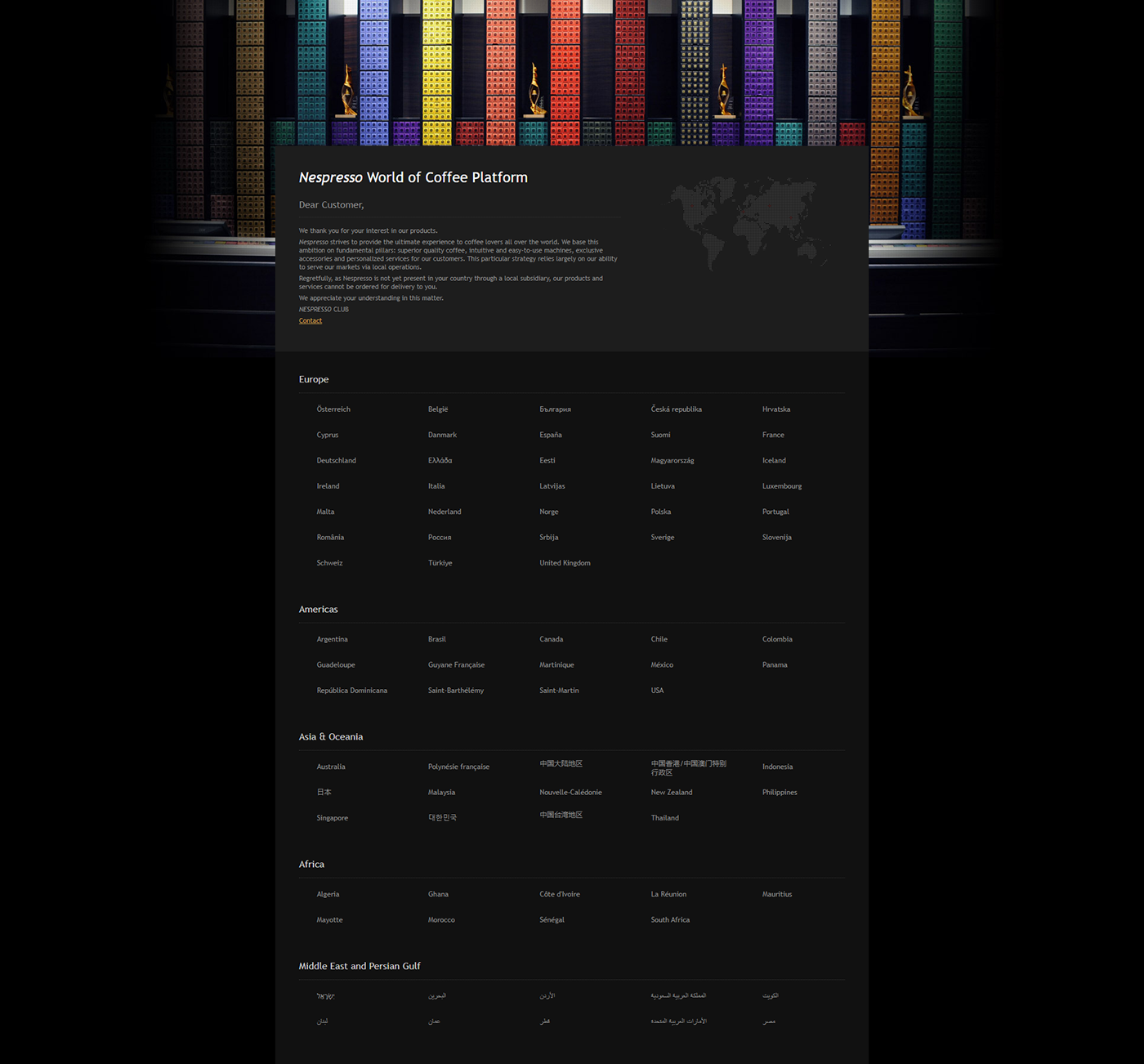
Task: Select Cyprus country link
Action: 328,435
